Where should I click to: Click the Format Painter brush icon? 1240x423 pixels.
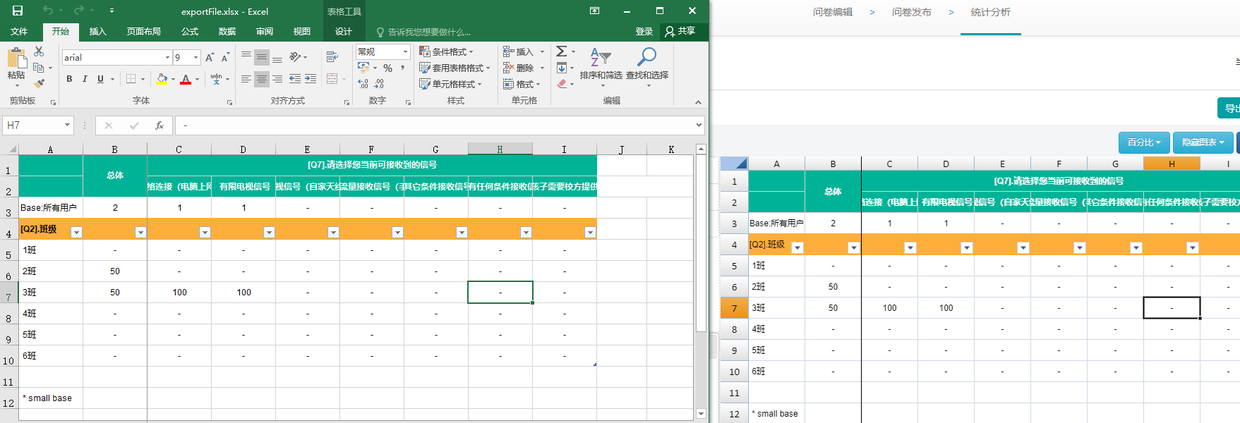pyautogui.click(x=38, y=85)
